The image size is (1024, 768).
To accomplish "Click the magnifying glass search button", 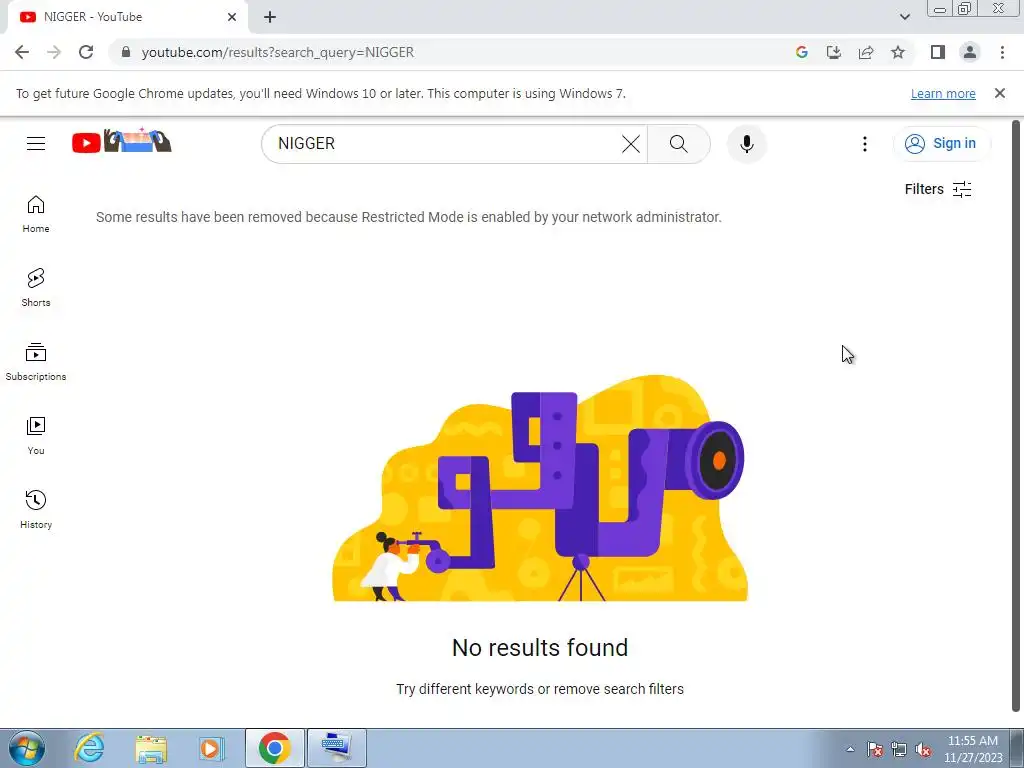I will click(x=679, y=144).
